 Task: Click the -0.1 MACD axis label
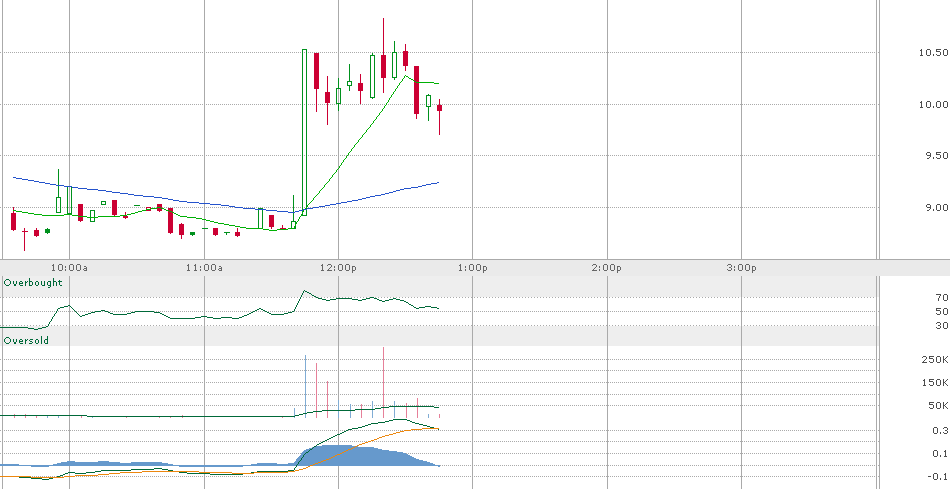coord(938,476)
